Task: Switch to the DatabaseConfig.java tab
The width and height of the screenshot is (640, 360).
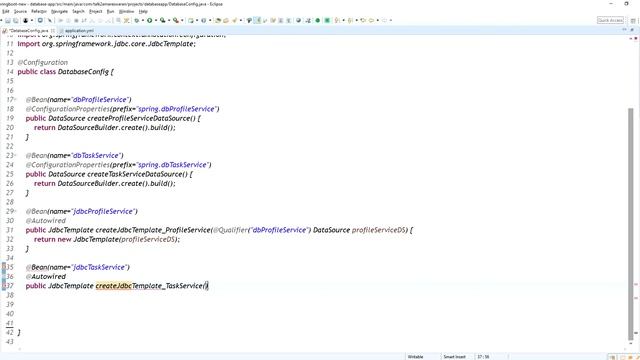Action: pos(29,31)
